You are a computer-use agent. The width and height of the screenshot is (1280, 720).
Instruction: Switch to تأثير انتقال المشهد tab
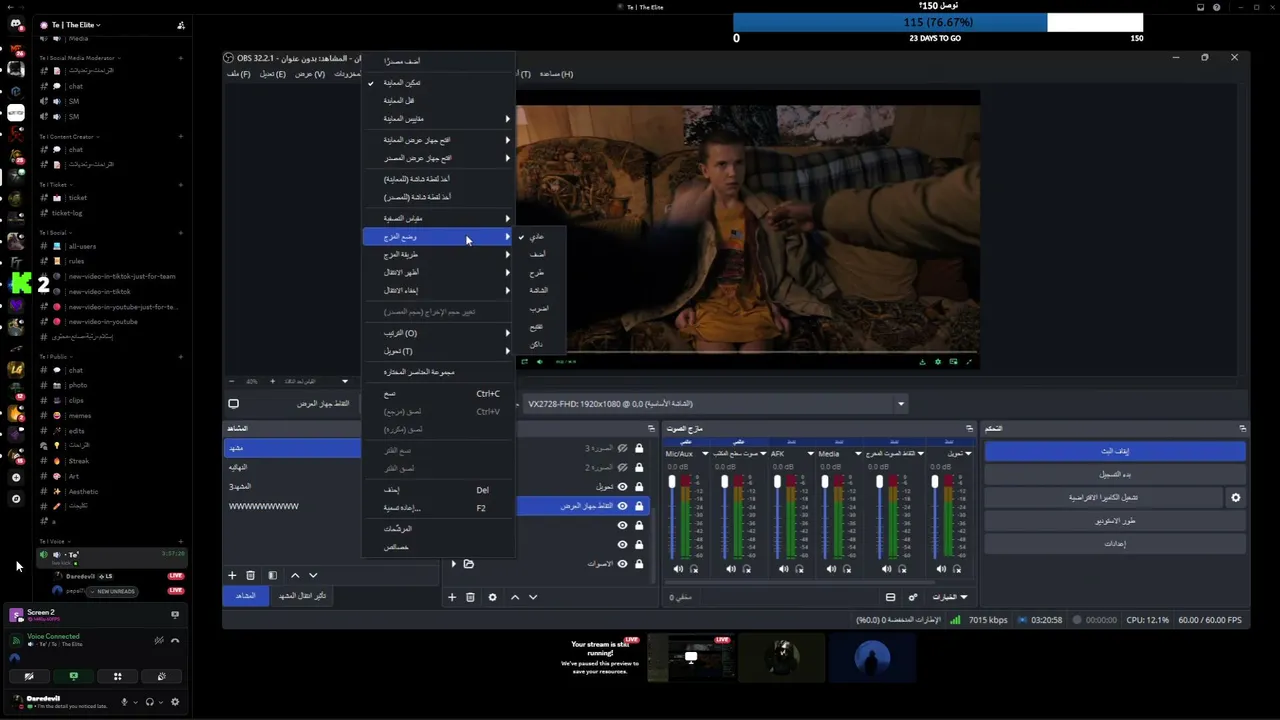point(302,596)
